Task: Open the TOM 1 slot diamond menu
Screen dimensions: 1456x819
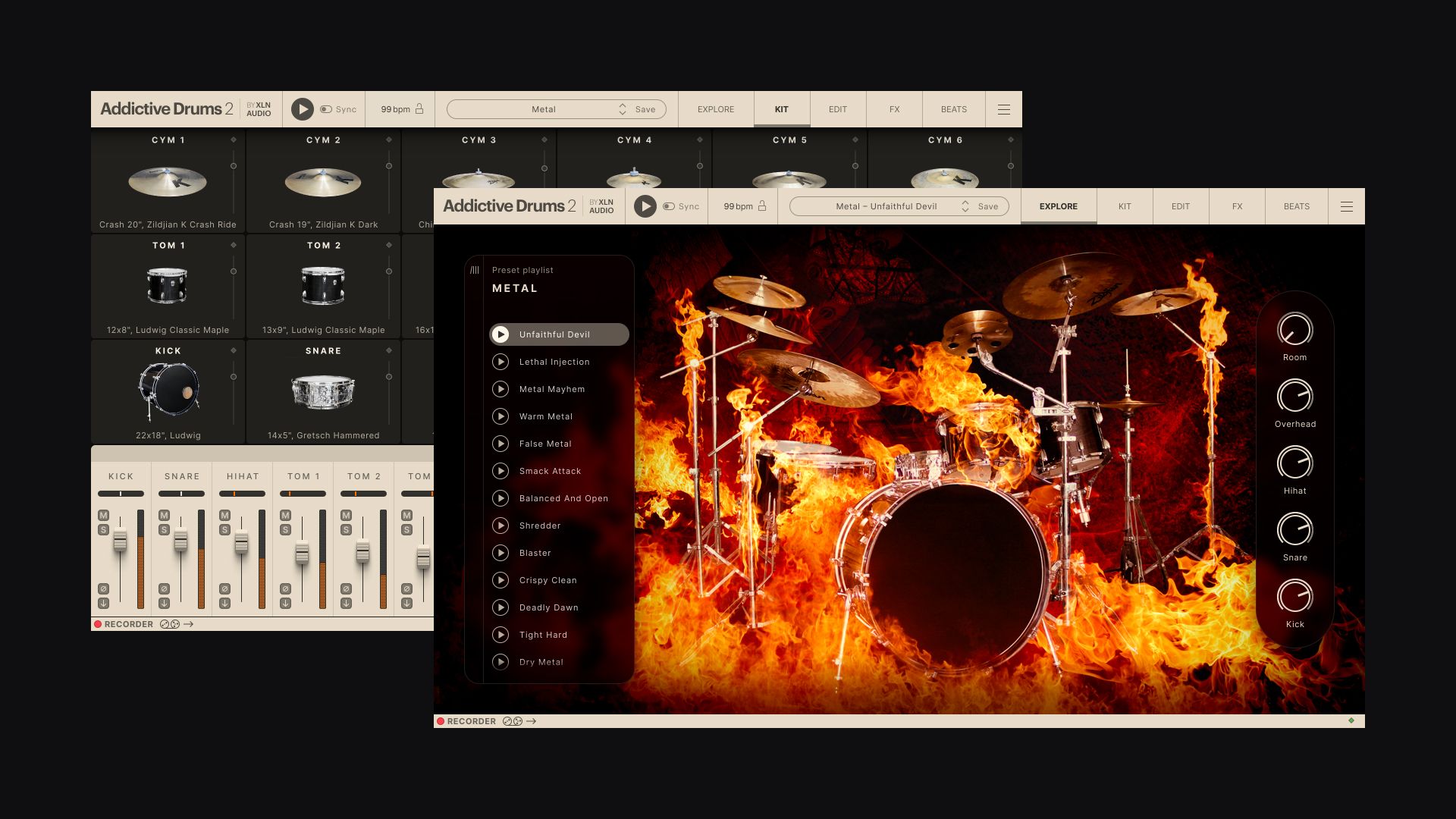Action: coord(234,245)
